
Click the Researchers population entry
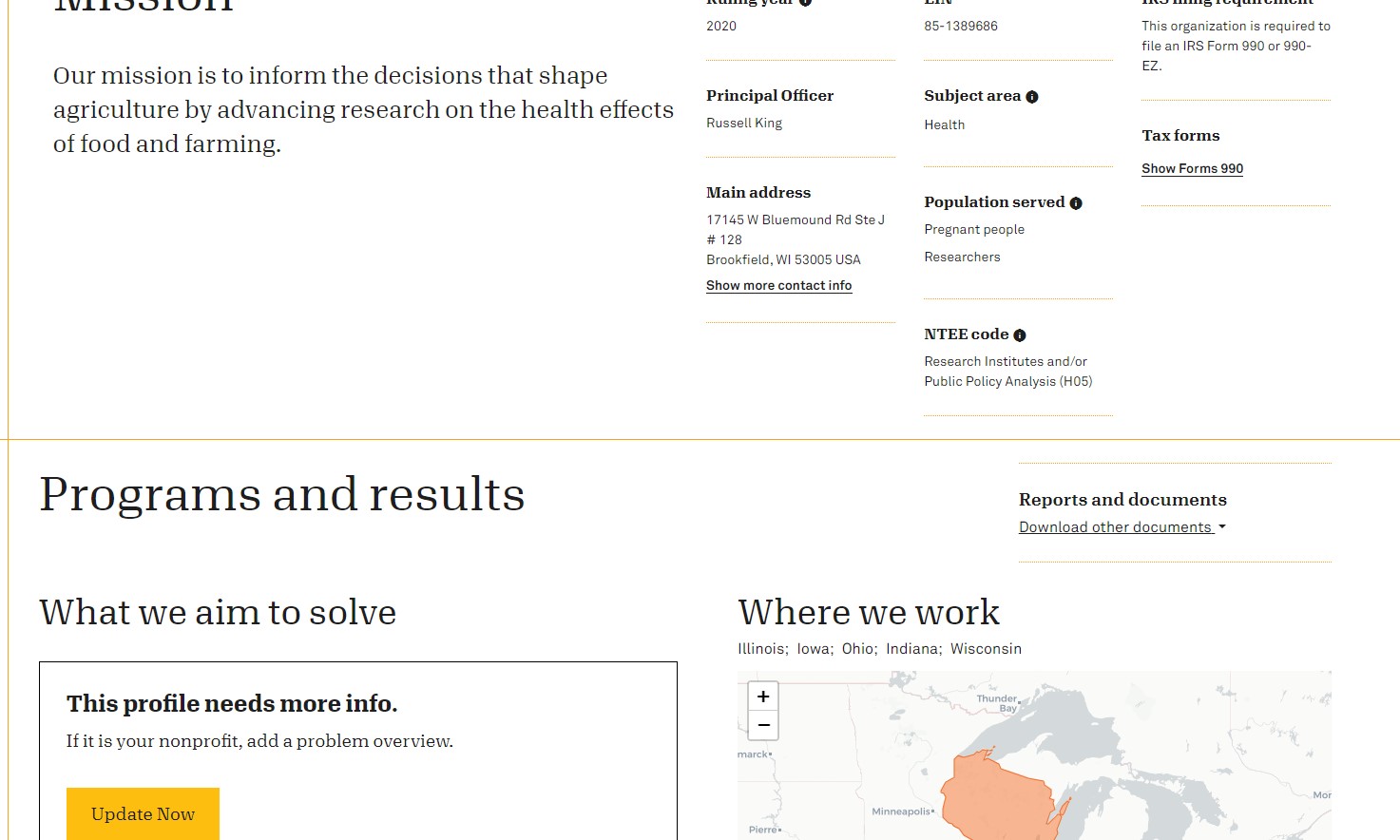click(962, 257)
